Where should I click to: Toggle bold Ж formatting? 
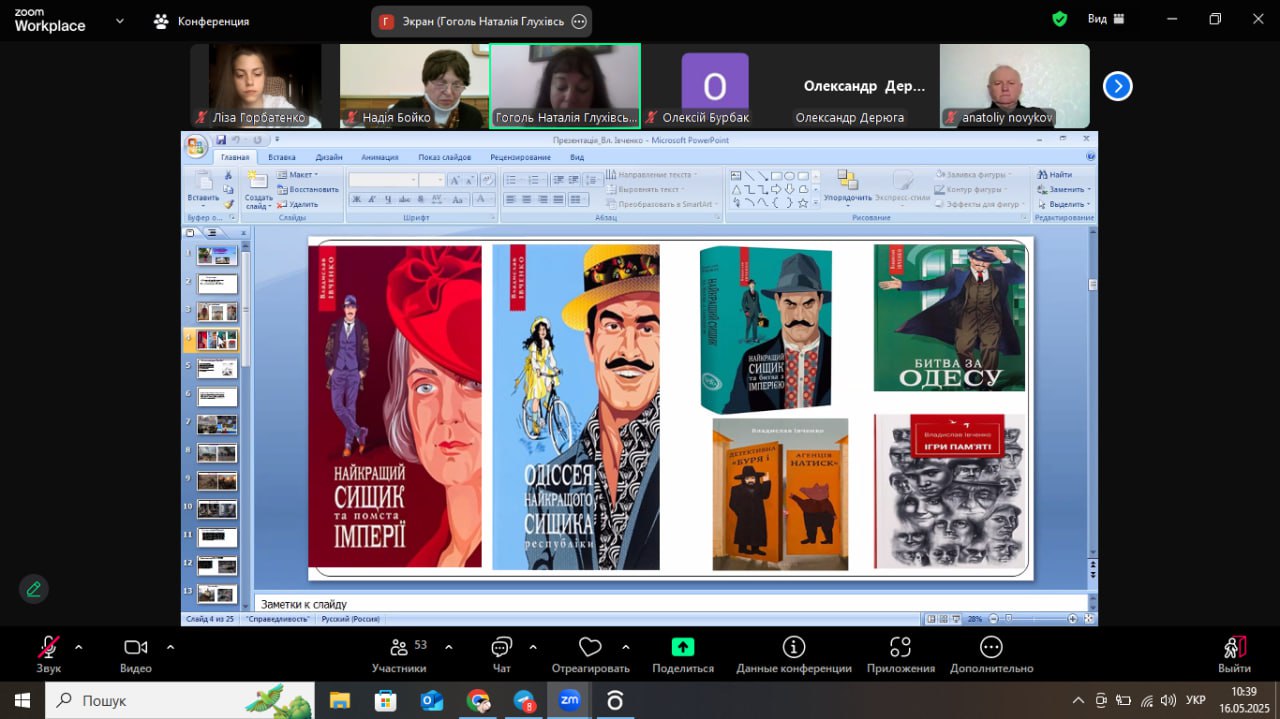tap(356, 200)
